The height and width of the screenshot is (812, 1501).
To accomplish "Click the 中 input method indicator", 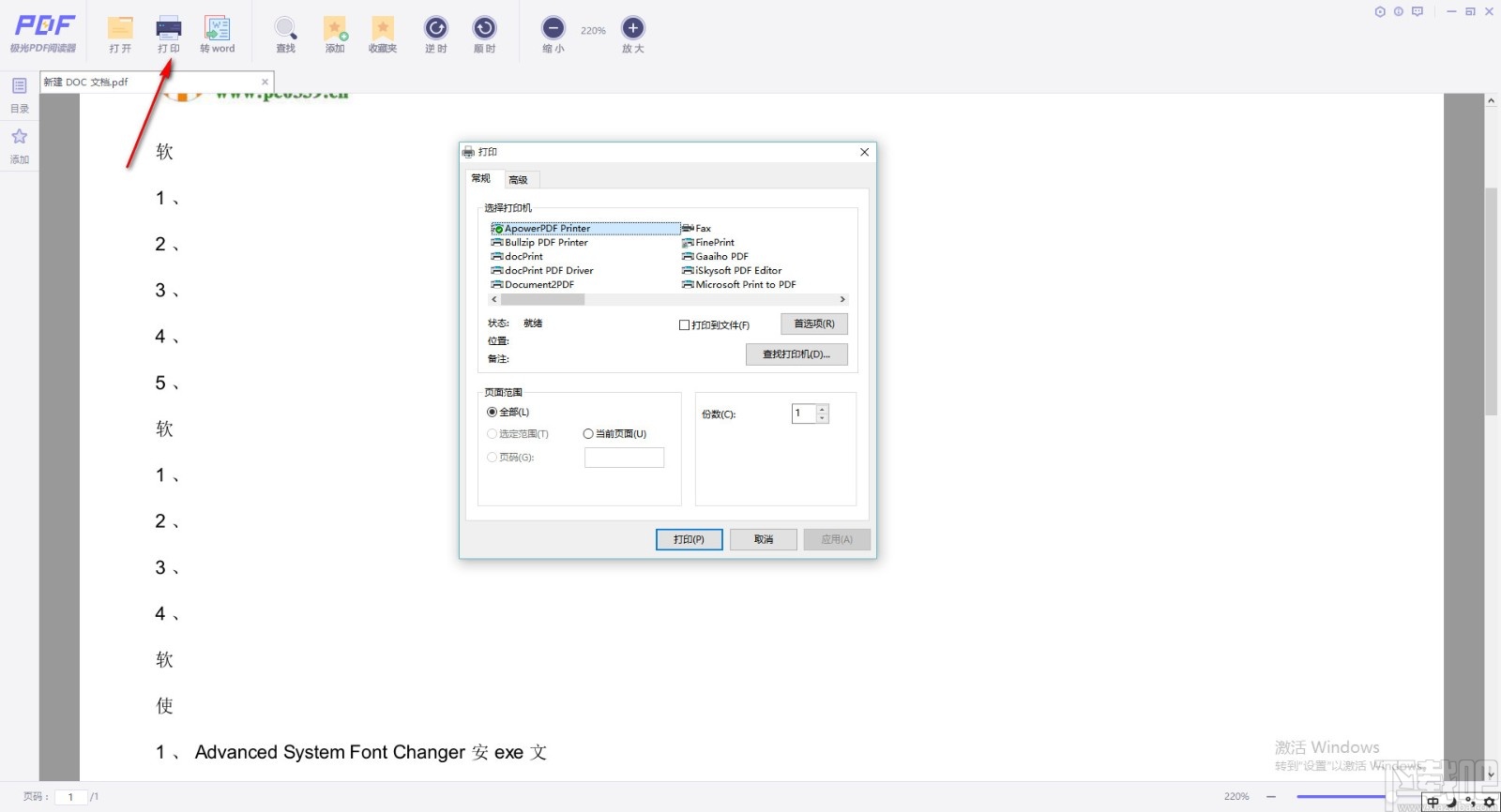I will click(1433, 802).
